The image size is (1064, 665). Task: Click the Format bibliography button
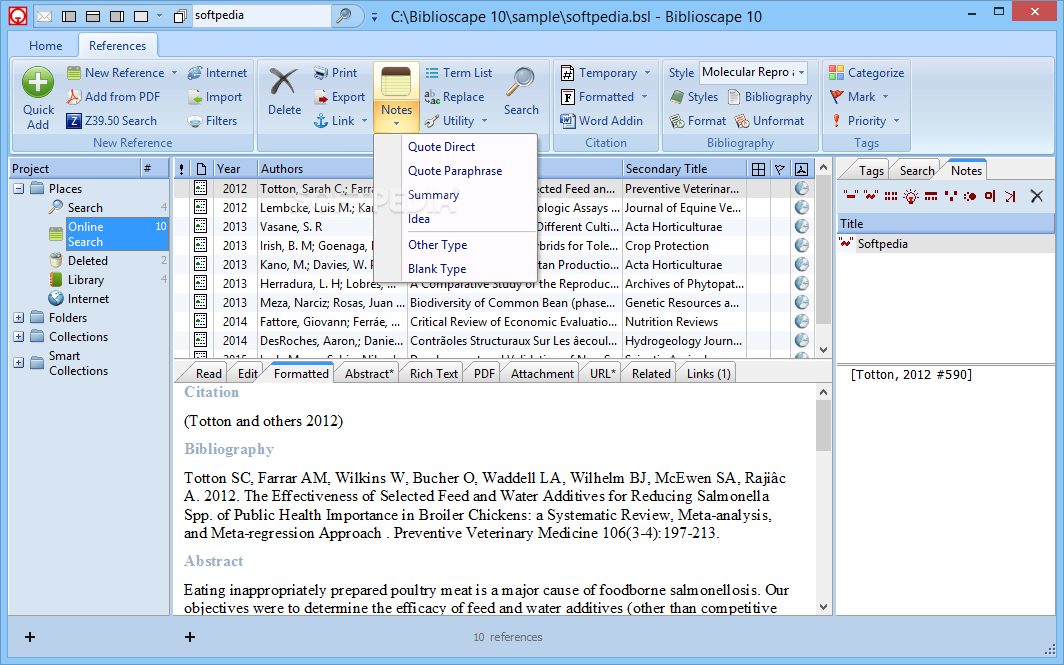(698, 121)
